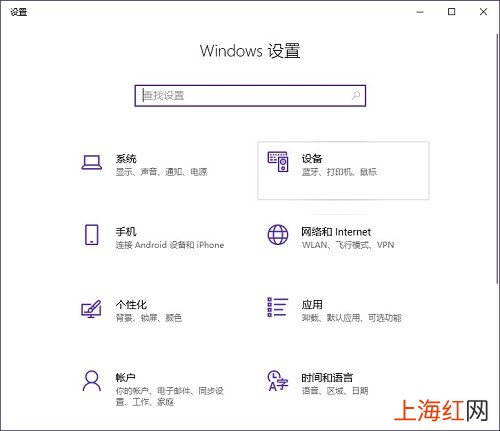The image size is (500, 431).
Task: Open the 设备 settings label
Action: pos(312,159)
